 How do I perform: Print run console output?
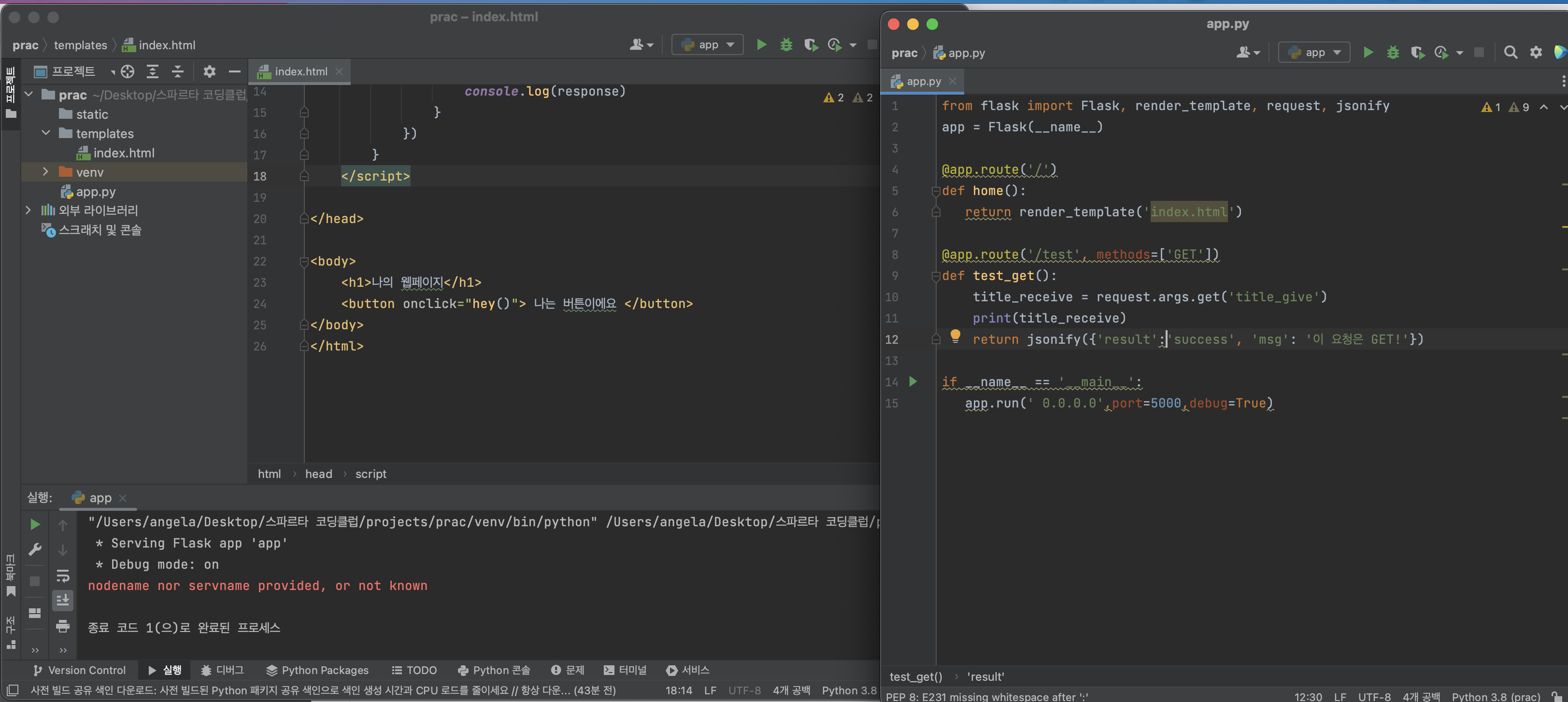click(x=63, y=626)
